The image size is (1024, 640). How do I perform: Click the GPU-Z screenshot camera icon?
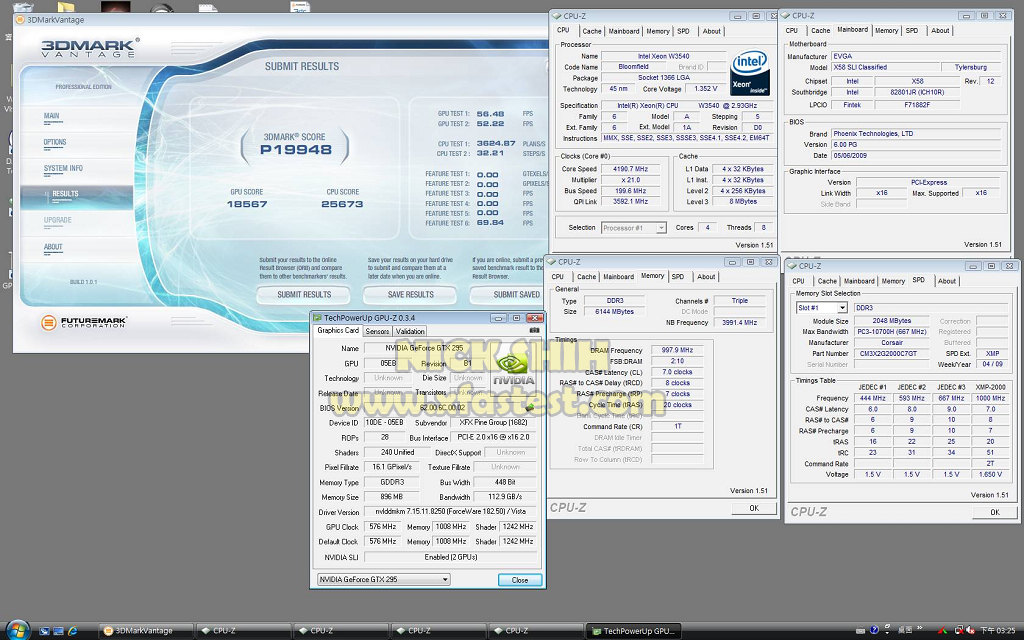[534, 331]
